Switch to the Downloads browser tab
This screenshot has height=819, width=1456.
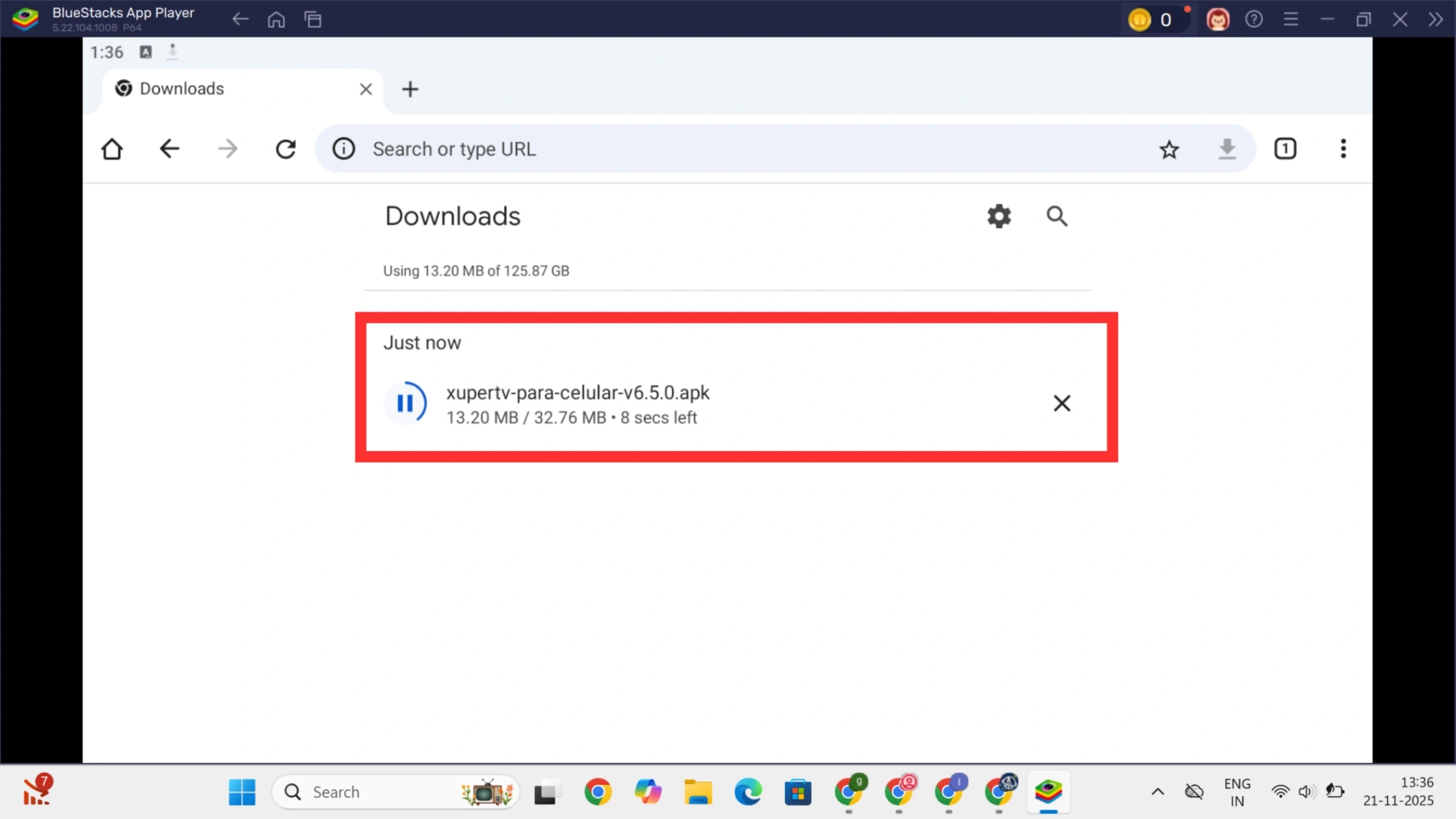pos(182,88)
